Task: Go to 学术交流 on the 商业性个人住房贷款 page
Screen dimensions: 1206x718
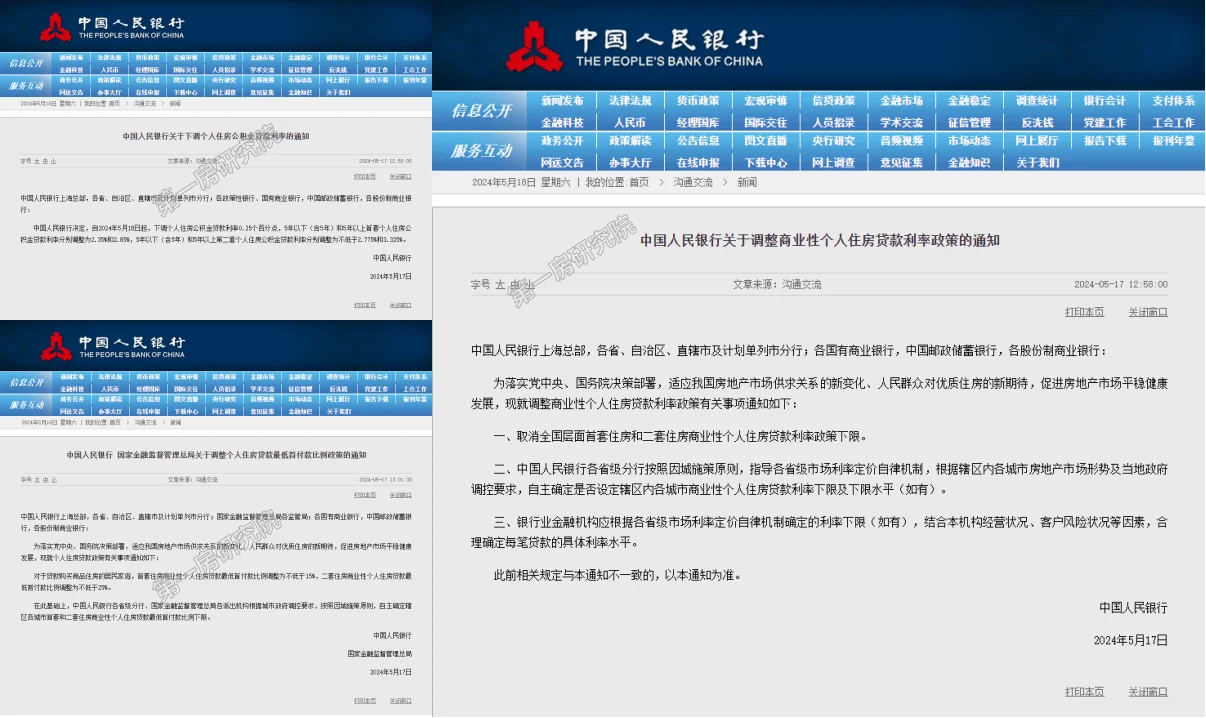Action: pyautogui.click(x=902, y=122)
